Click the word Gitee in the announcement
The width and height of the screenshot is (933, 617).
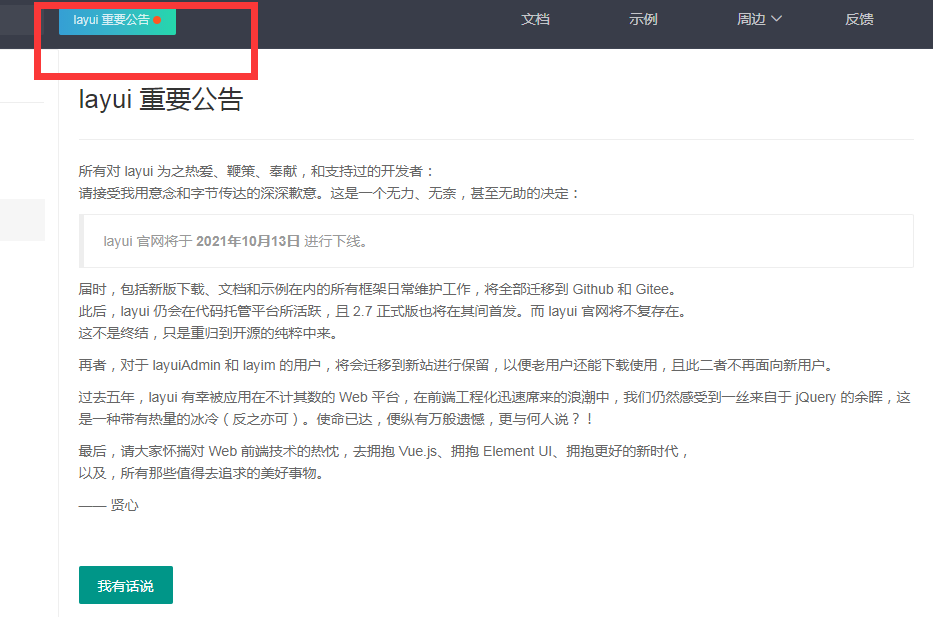[655, 289]
